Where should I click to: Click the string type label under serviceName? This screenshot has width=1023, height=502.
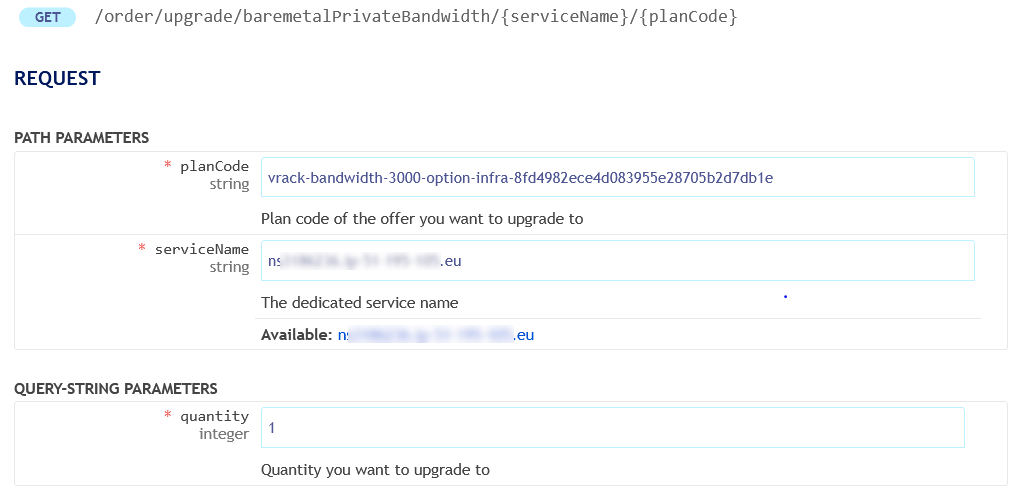(229, 267)
